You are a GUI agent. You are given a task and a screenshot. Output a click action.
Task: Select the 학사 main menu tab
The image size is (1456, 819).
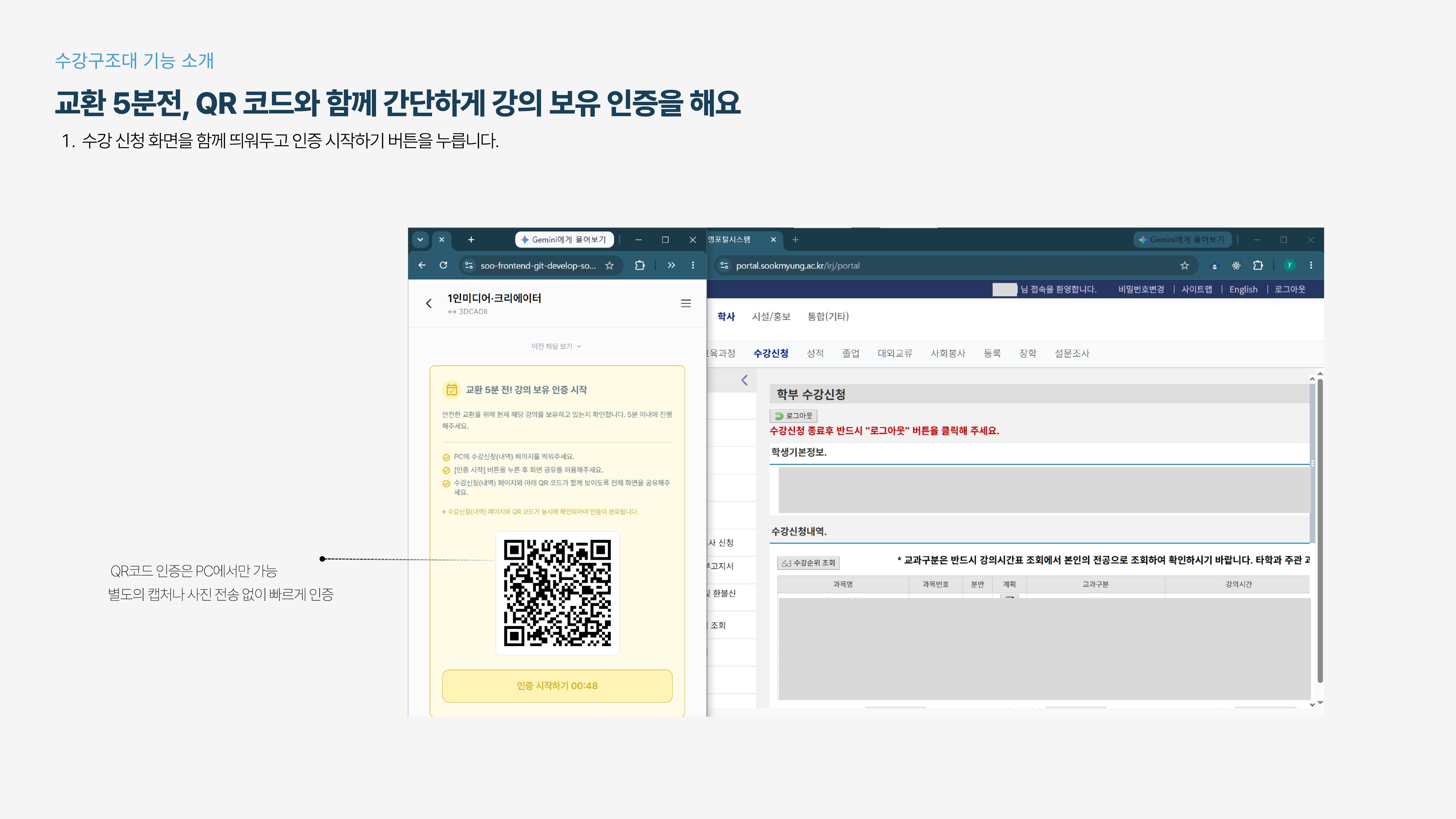726,317
